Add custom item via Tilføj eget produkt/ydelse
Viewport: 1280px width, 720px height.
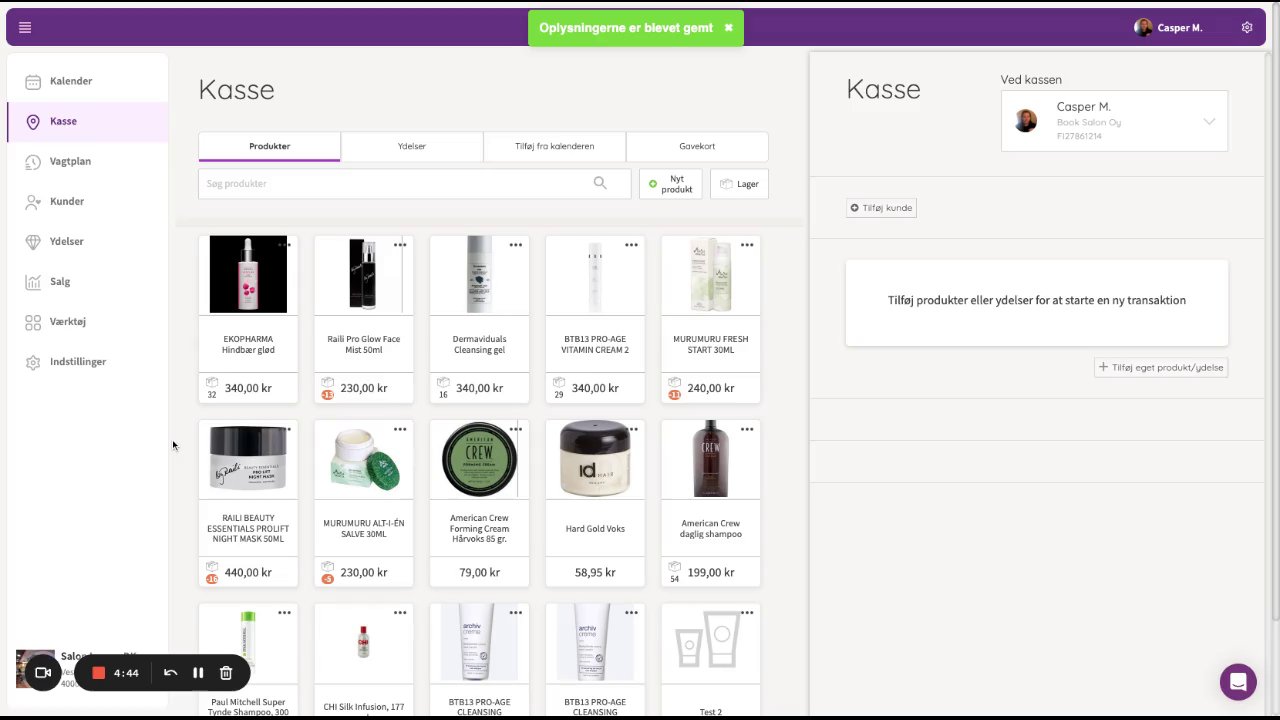tap(1161, 367)
